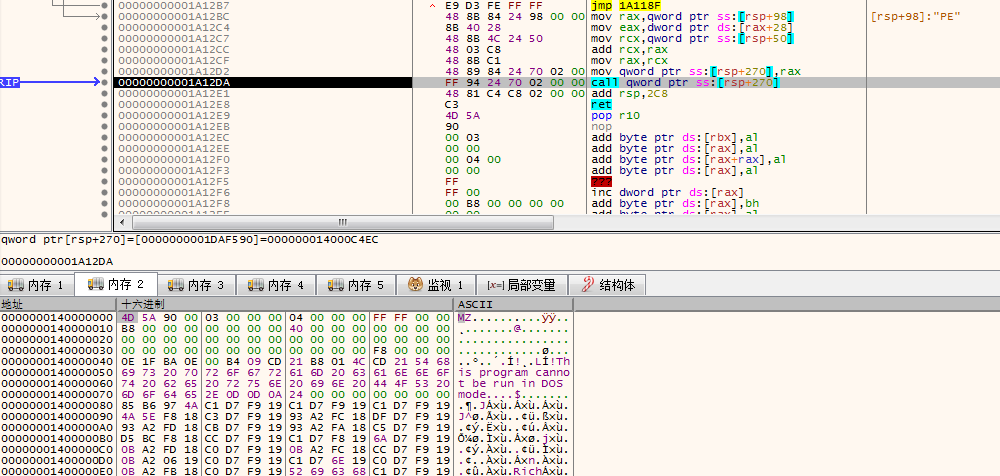Screen dimensions: 1000x476
Task: Toggle breakpoint dot at address 00000000001A12DA
Action: [104, 82]
